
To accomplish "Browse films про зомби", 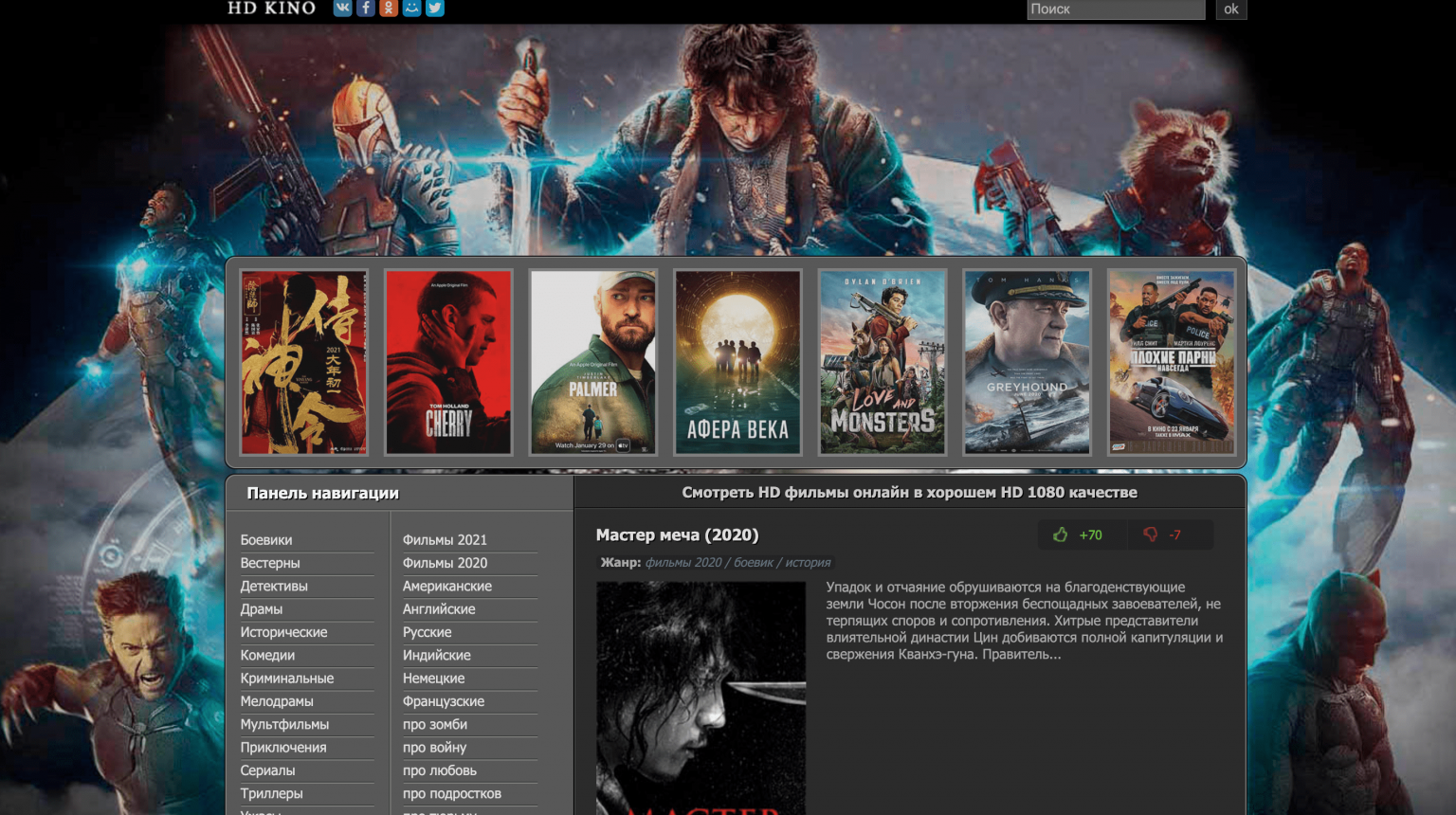I will point(435,724).
